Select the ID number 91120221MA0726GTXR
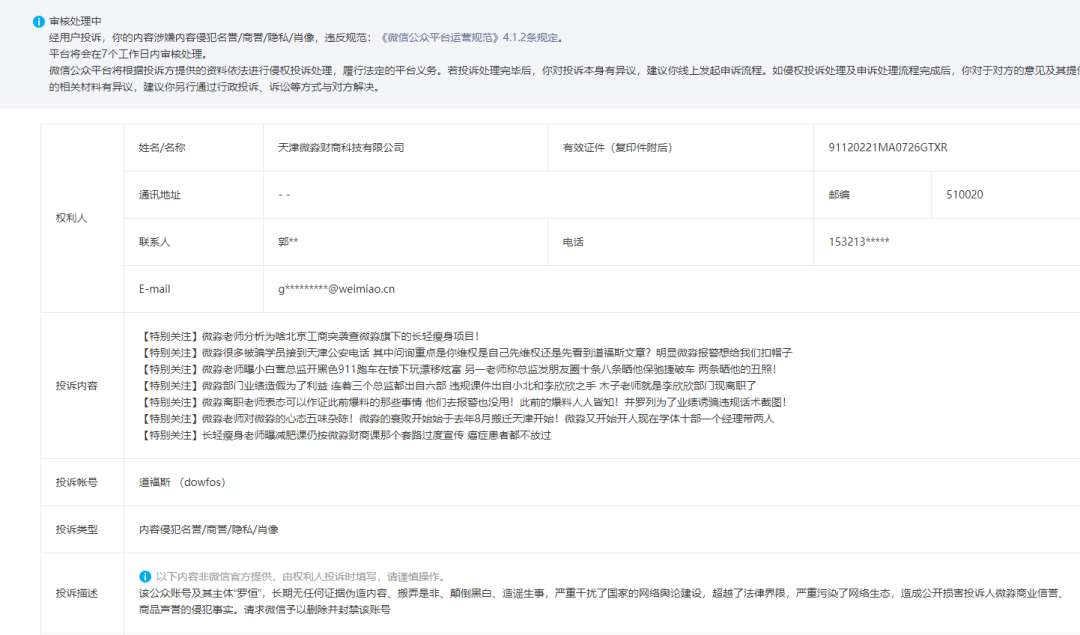Viewport: 1080px width, 635px height. pyautogui.click(x=888, y=147)
